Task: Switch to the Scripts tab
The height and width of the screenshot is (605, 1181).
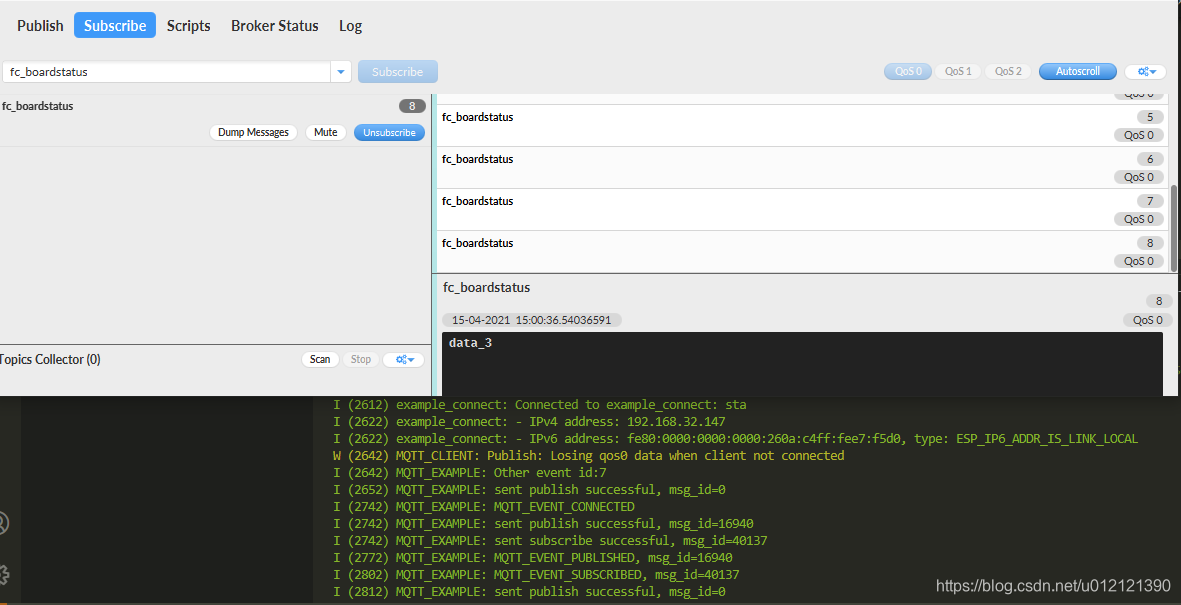Action: [x=188, y=26]
